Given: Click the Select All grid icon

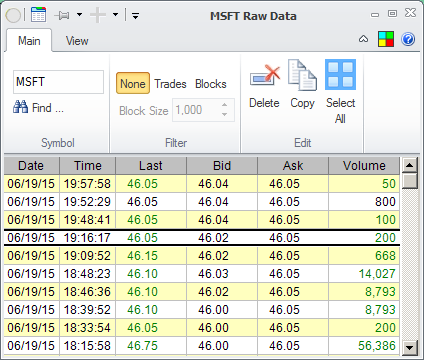Looking at the screenshot, I should coord(340,75).
